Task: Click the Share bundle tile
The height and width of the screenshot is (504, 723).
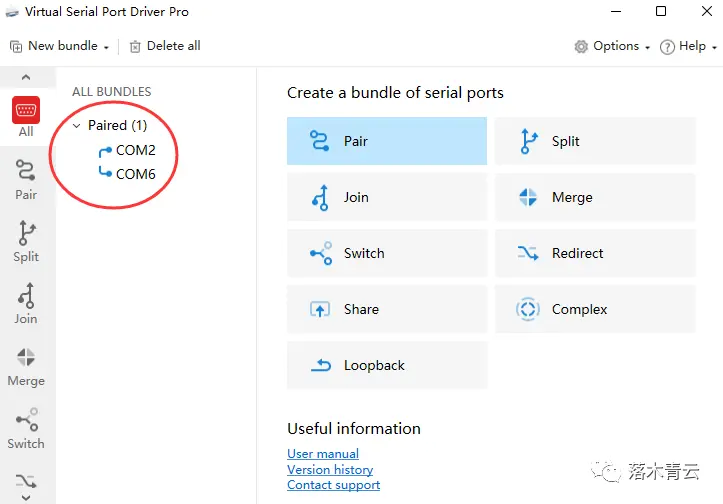Action: [x=387, y=309]
